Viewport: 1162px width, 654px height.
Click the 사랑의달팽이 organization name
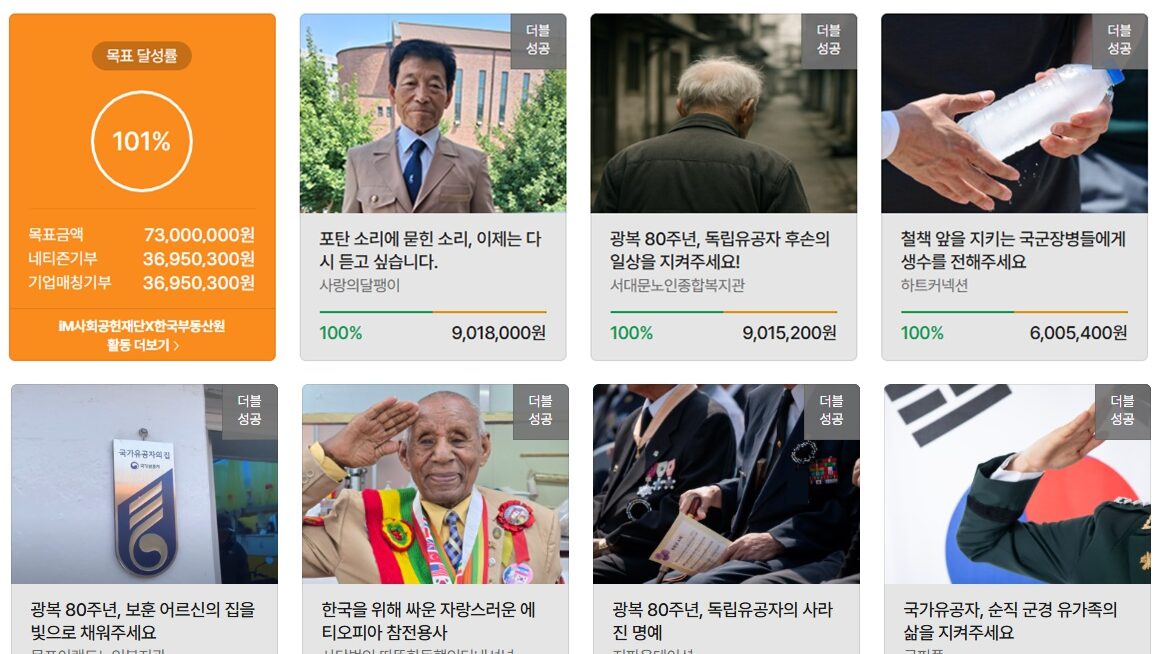pos(359,285)
